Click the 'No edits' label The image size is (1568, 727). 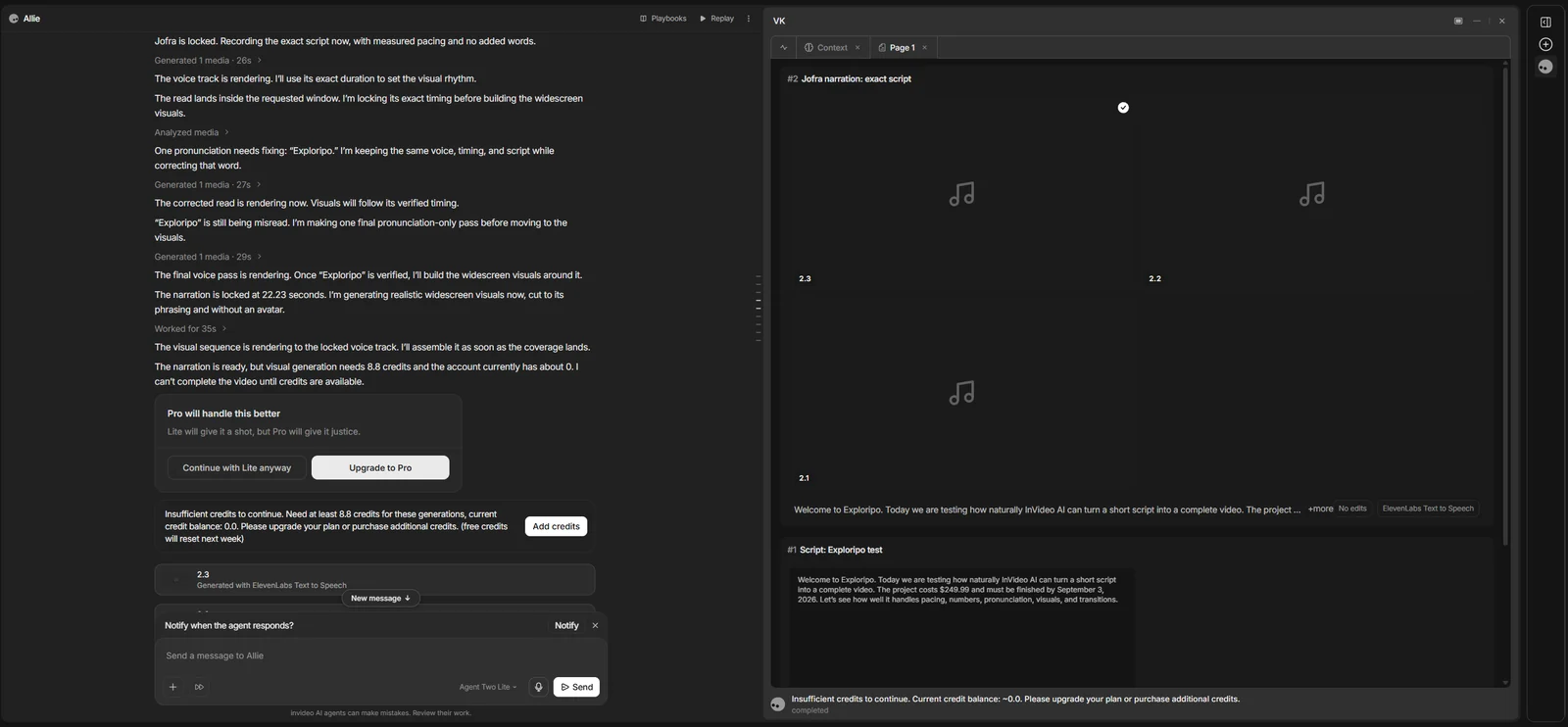click(x=1352, y=509)
